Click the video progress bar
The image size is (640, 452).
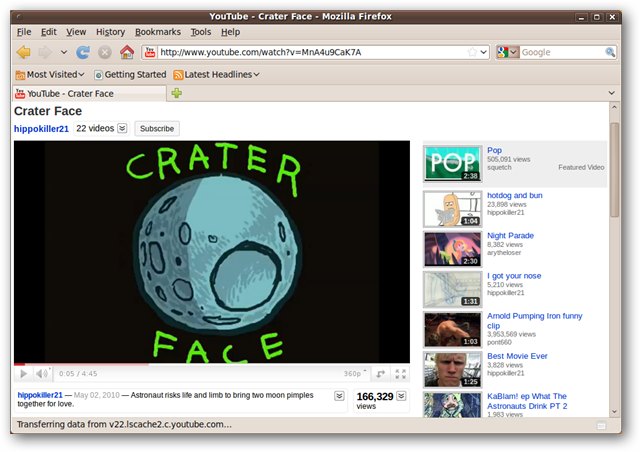(212, 364)
